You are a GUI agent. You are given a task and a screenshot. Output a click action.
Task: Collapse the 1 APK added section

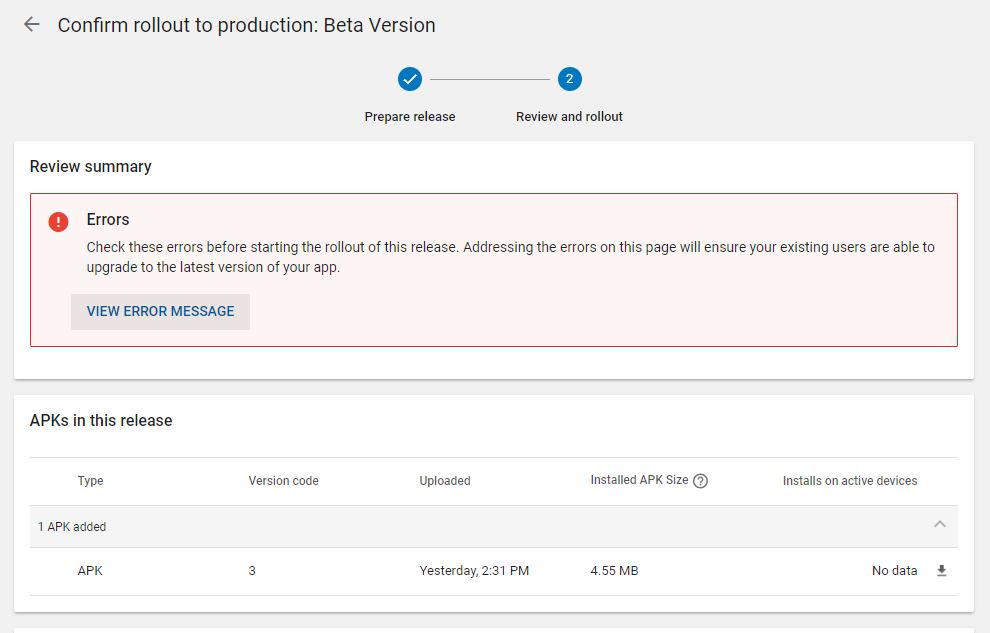click(x=939, y=525)
